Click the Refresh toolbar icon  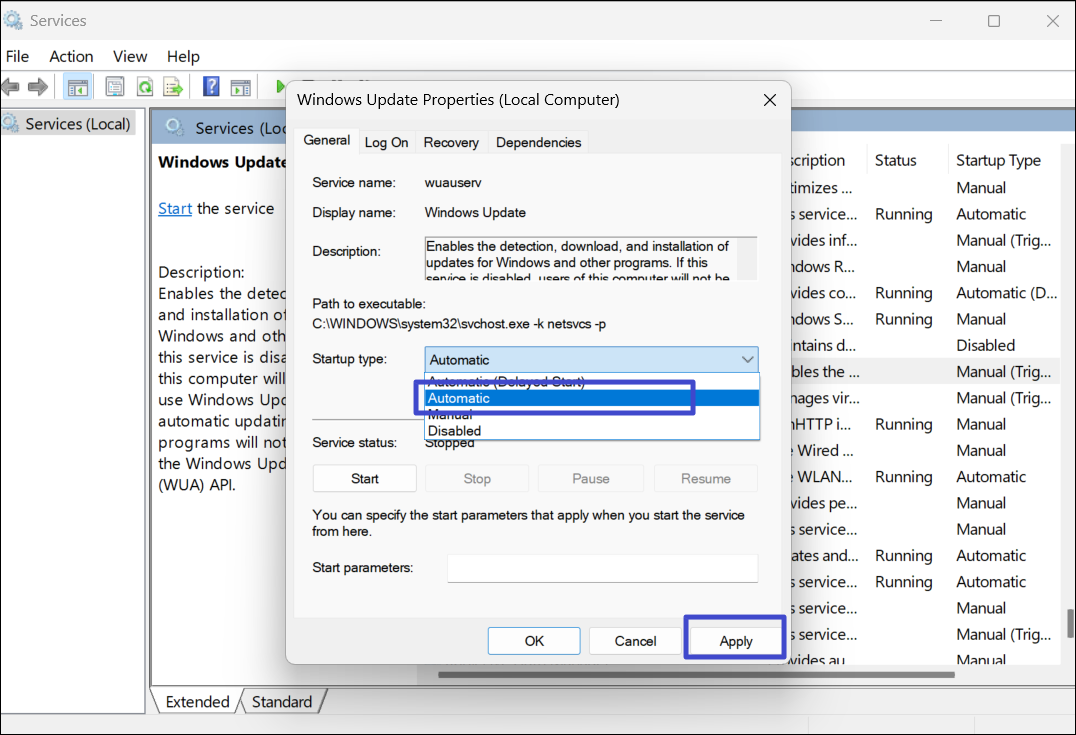[x=145, y=87]
